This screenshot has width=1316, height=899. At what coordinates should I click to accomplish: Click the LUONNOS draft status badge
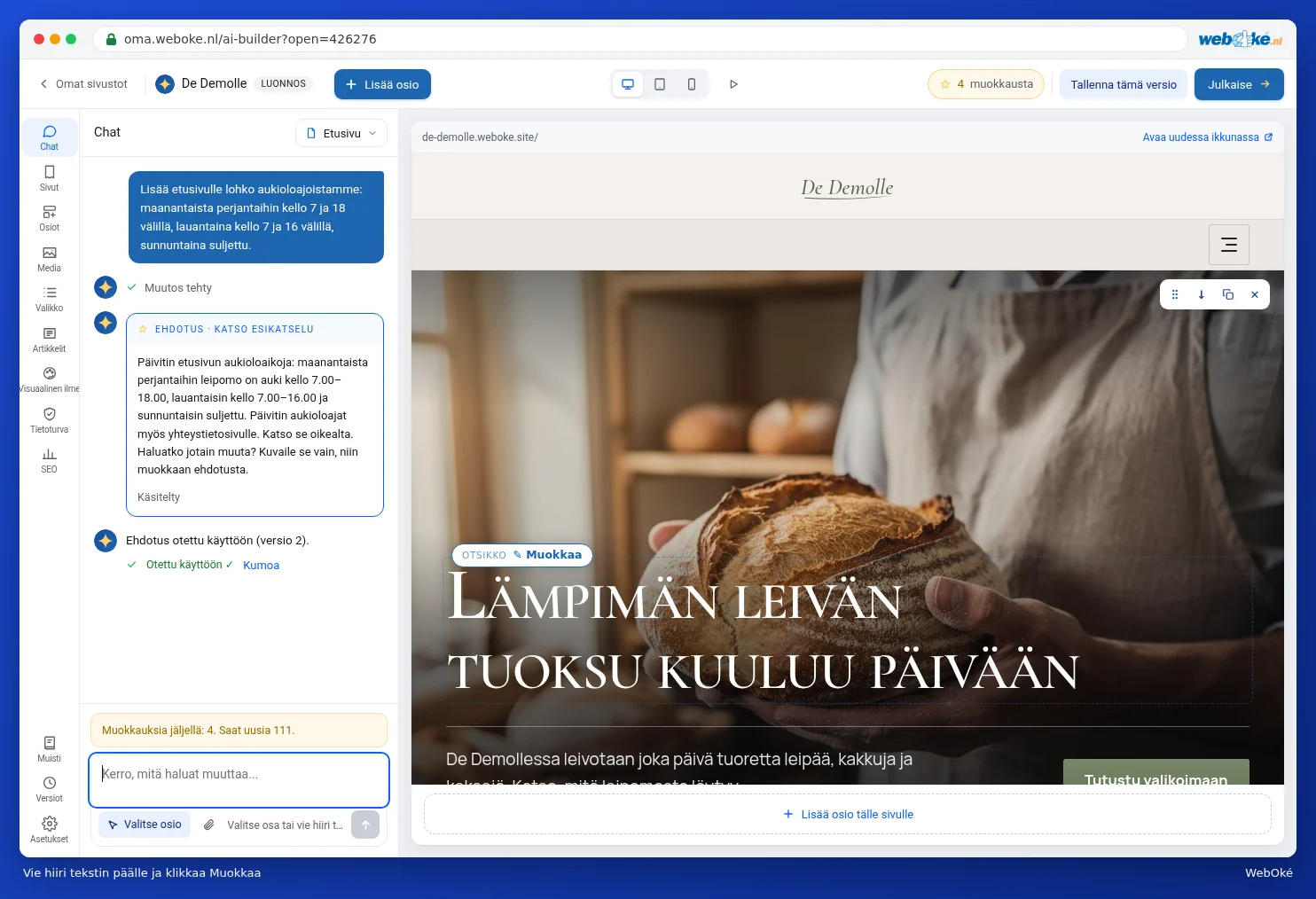tap(284, 84)
